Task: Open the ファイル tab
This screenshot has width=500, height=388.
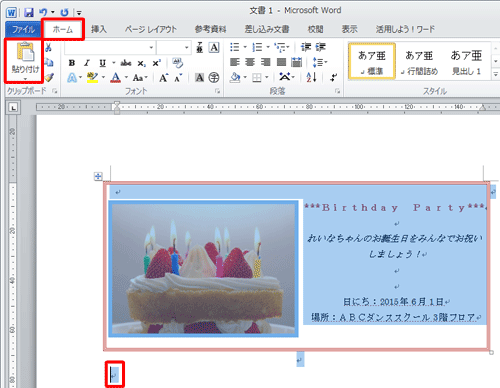Action: click(x=23, y=29)
